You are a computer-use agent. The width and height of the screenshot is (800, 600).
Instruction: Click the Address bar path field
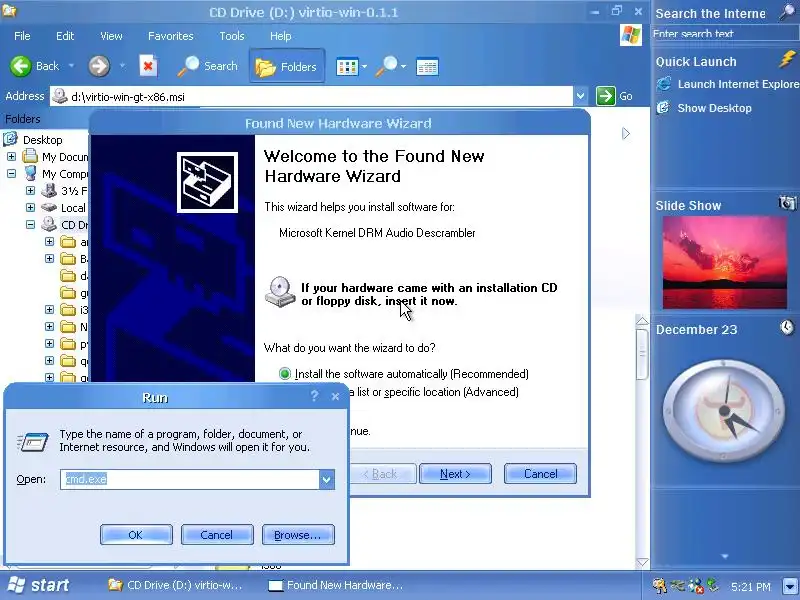(311, 96)
